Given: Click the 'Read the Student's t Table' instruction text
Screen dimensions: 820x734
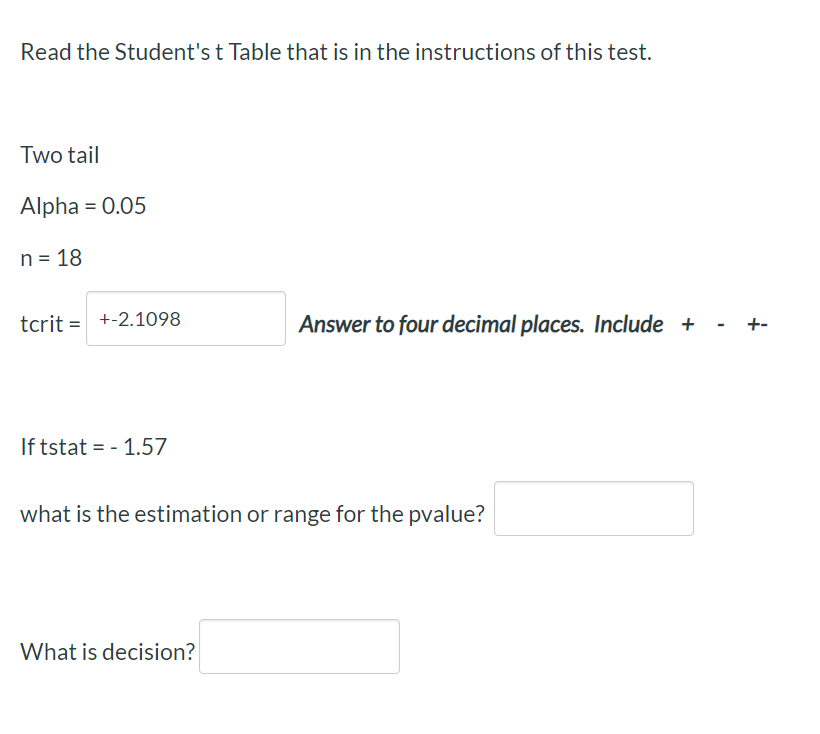Looking at the screenshot, I should point(335,51).
